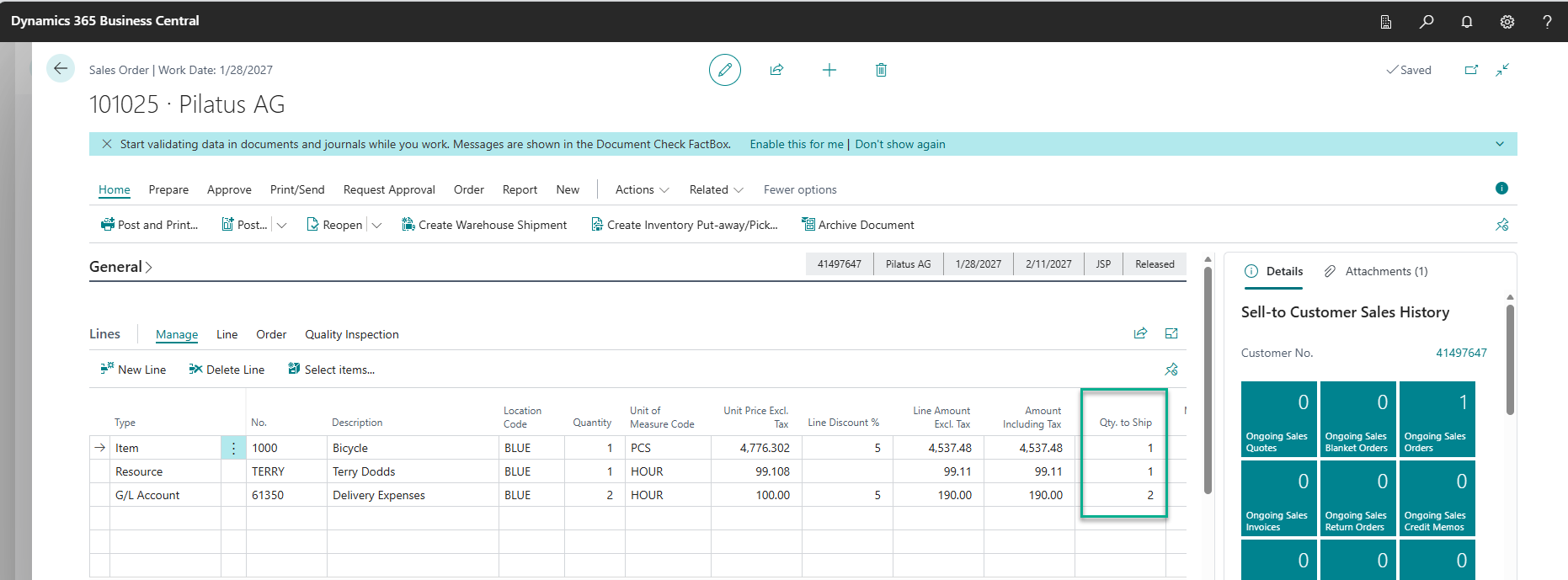Click Terry Dodds description cell
Screen dimensions: 1568x580
point(413,471)
